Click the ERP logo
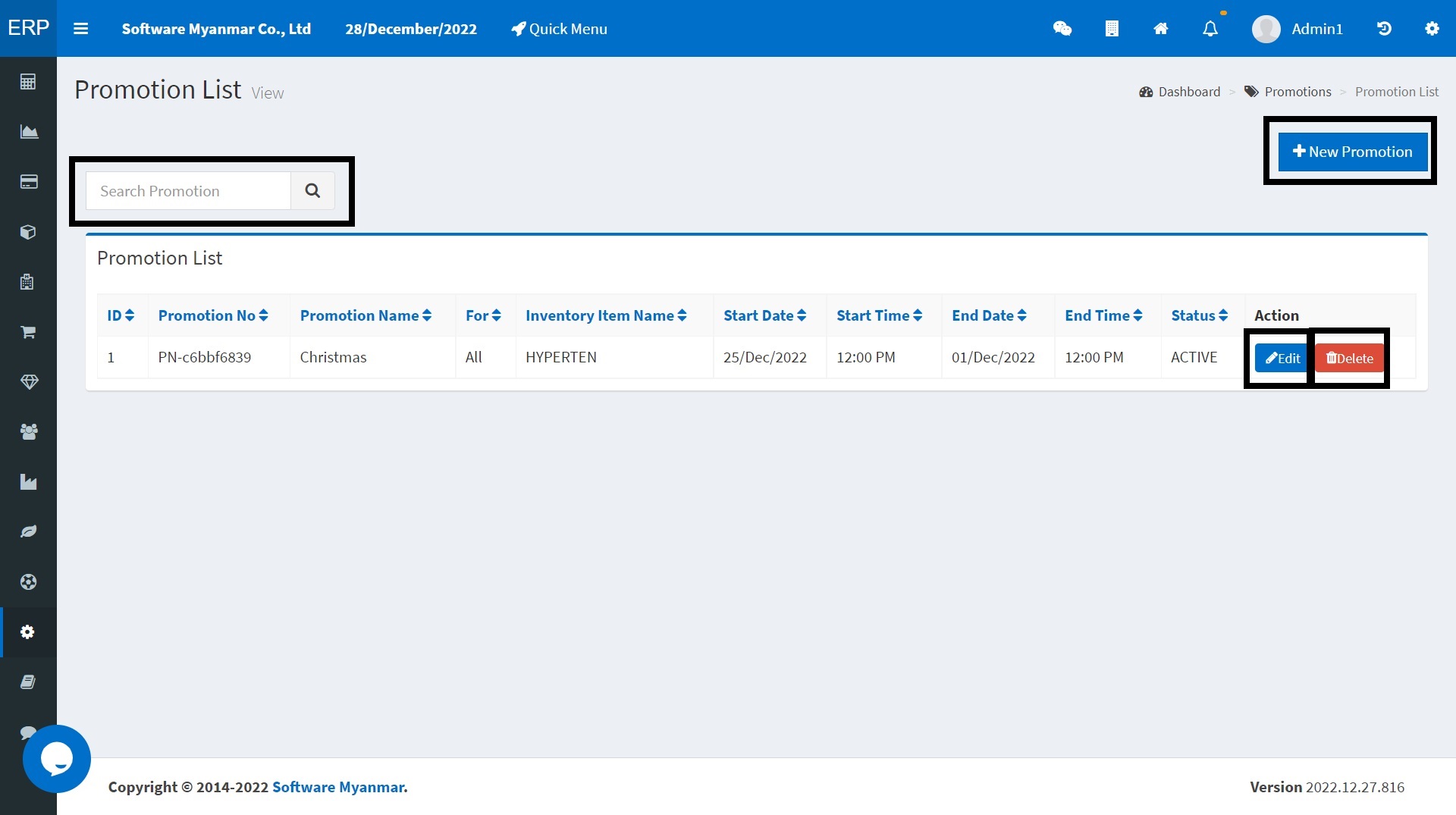1456x815 pixels. [28, 28]
